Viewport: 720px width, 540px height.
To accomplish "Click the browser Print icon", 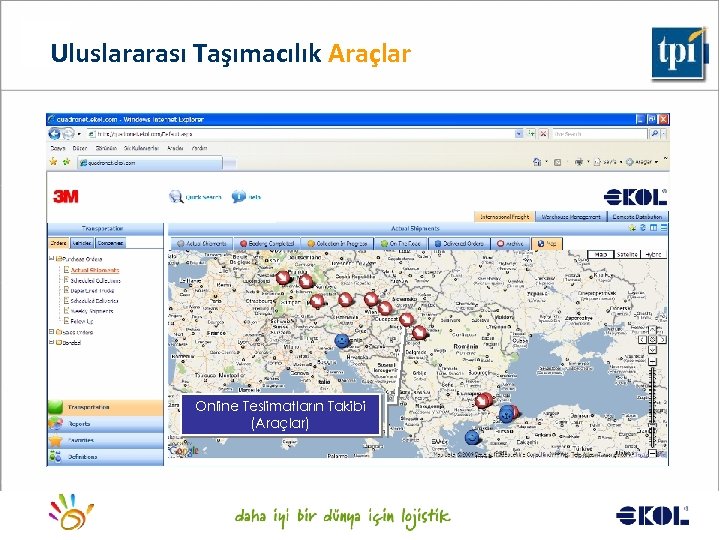I will [x=579, y=162].
